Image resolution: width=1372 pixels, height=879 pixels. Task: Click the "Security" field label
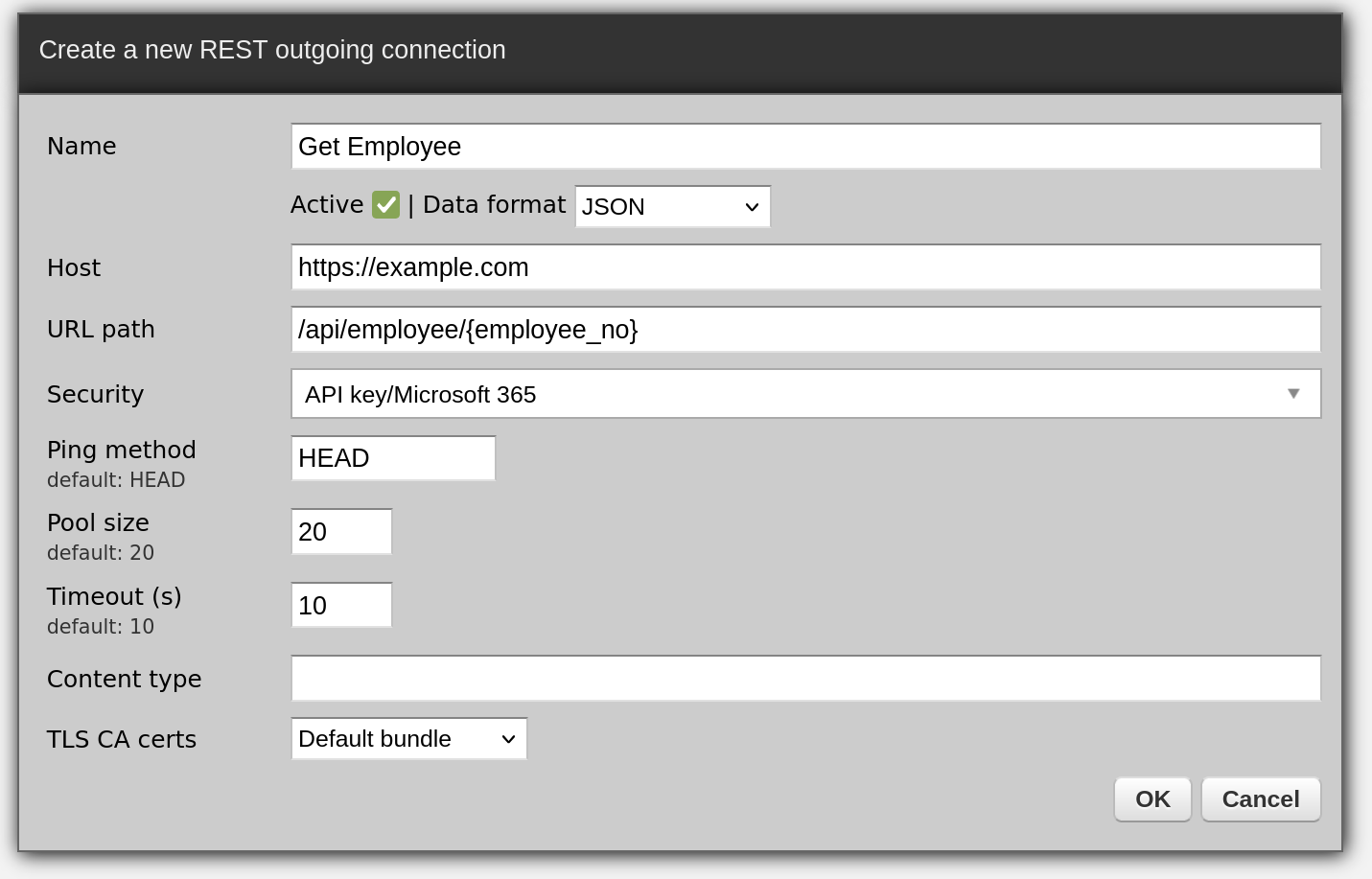click(95, 394)
